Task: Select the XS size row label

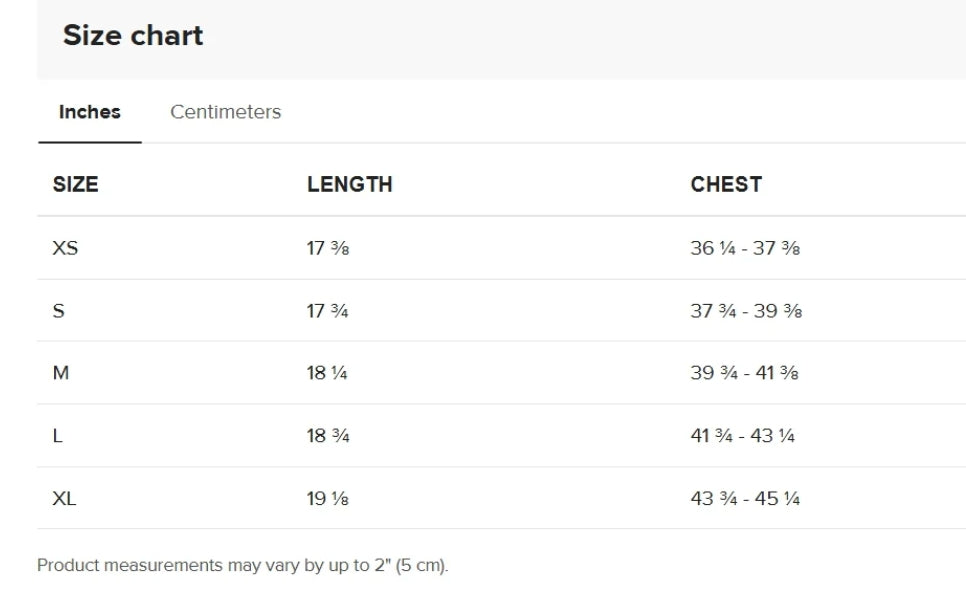Action: tap(65, 248)
